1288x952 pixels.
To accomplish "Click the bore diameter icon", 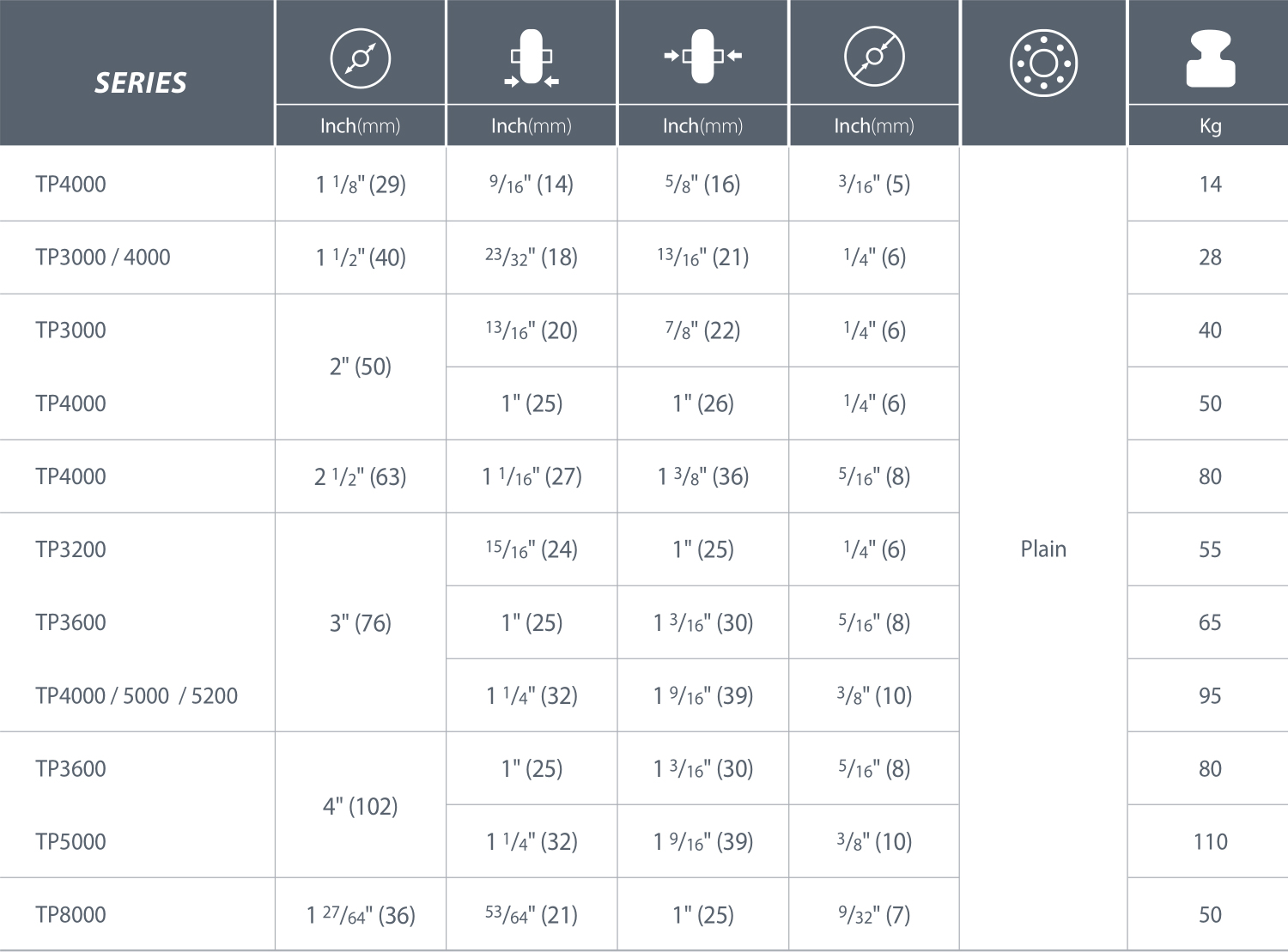I will pos(874,58).
